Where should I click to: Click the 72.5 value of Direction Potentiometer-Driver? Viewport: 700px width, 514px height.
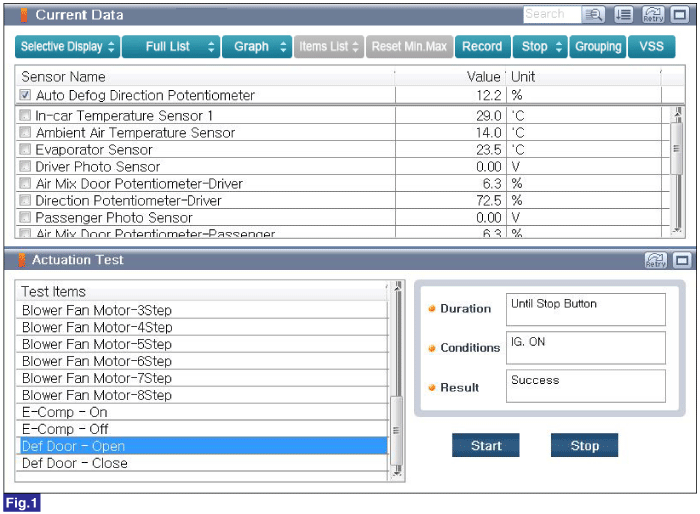[489, 201]
